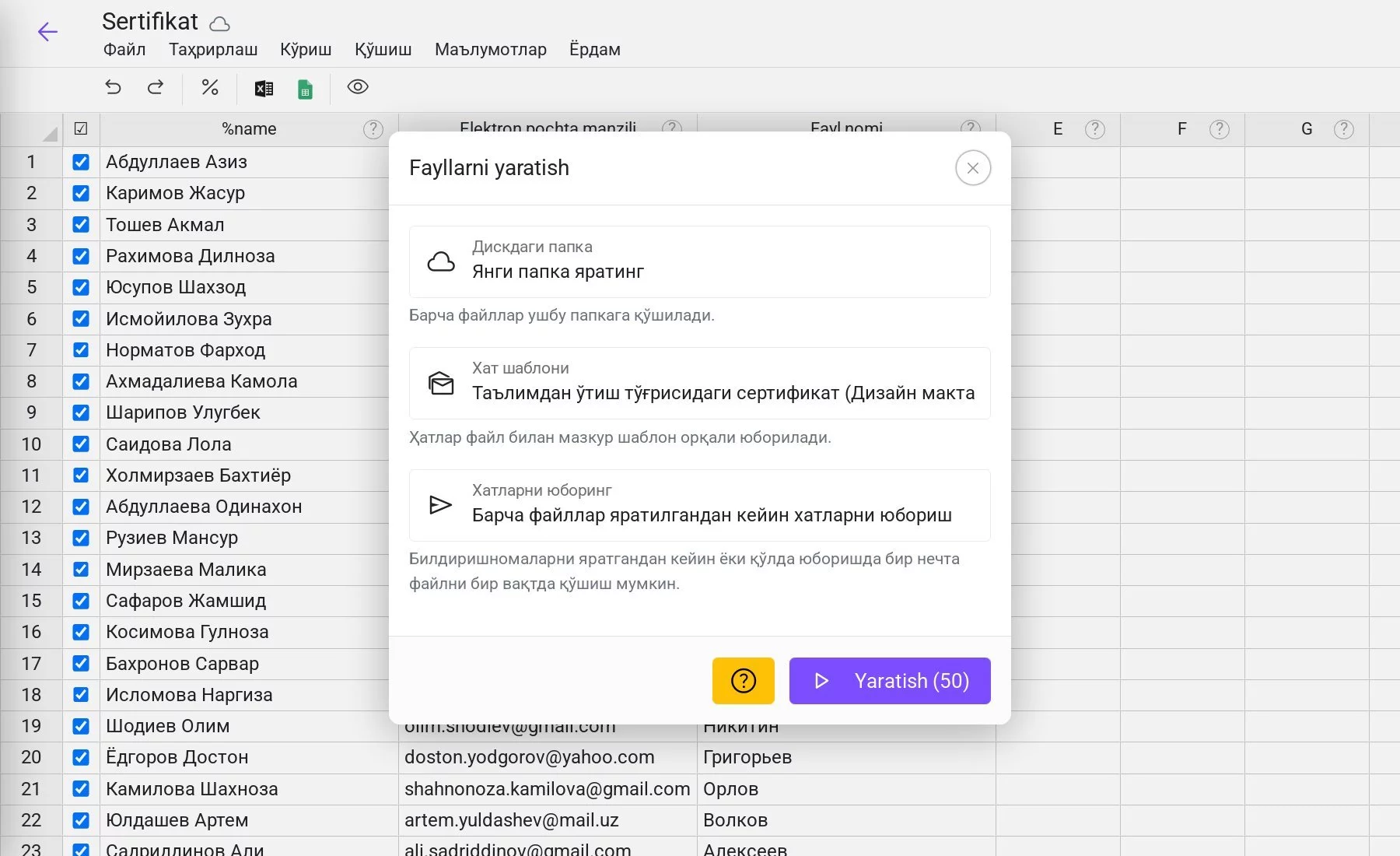Open the Кўриш menu
1400x856 pixels.
[x=306, y=49]
